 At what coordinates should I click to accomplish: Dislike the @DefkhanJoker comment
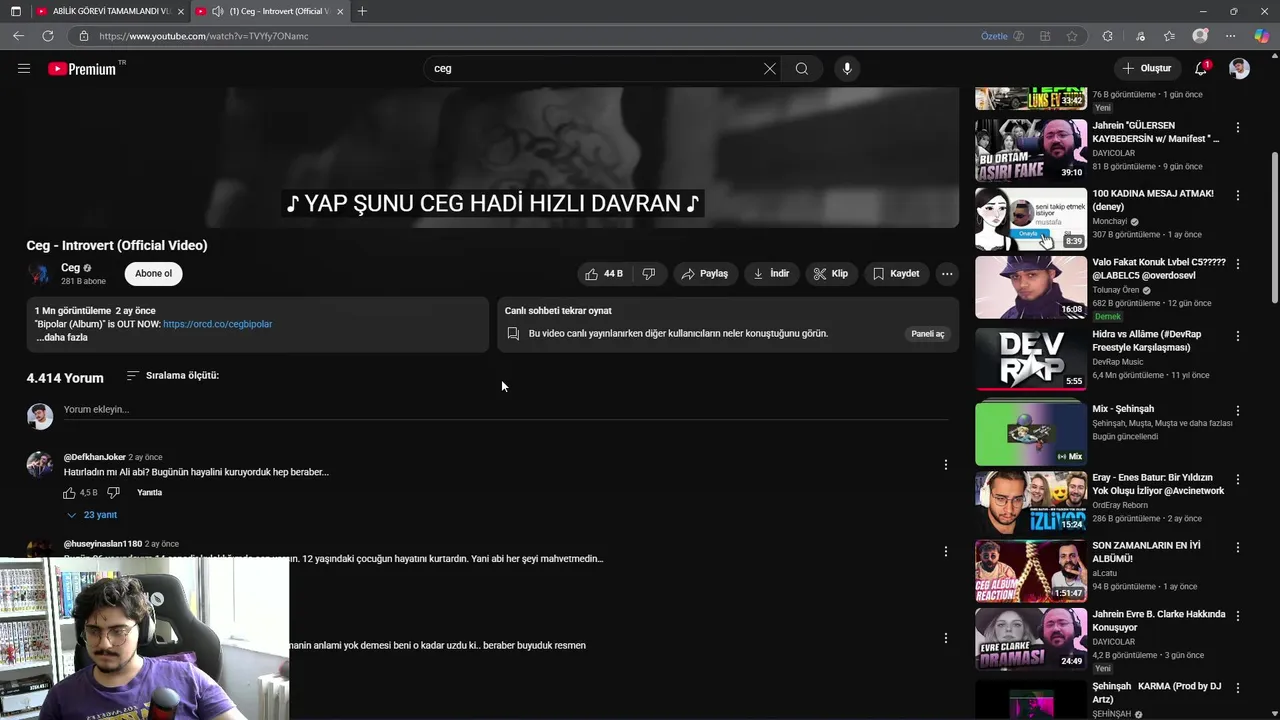[113, 492]
